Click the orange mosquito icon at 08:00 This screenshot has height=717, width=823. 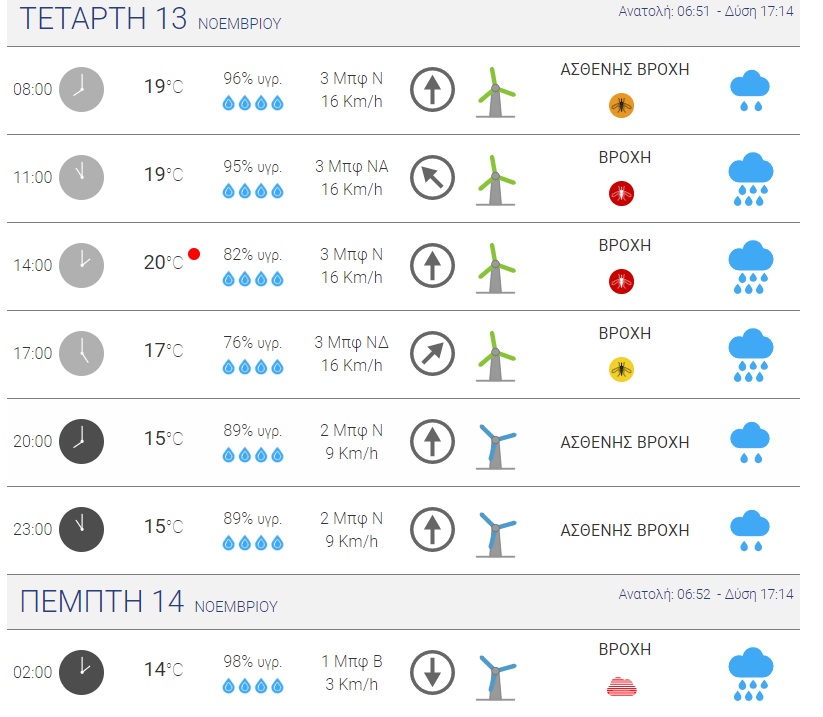pos(621,105)
